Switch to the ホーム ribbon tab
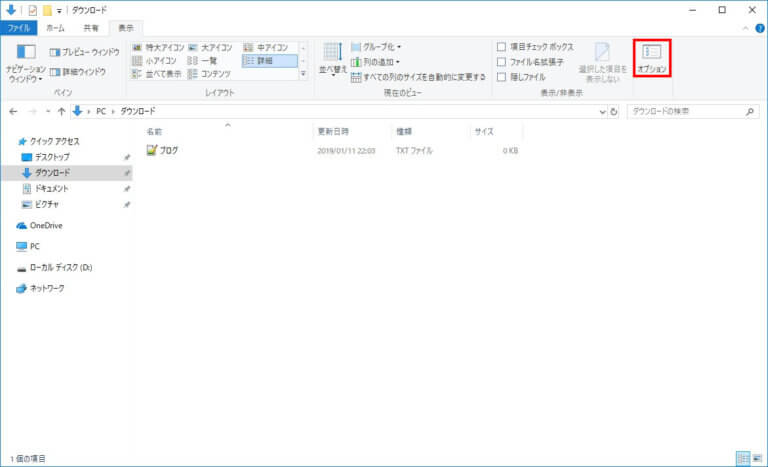Viewport: 768px width, 467px height. click(55, 28)
